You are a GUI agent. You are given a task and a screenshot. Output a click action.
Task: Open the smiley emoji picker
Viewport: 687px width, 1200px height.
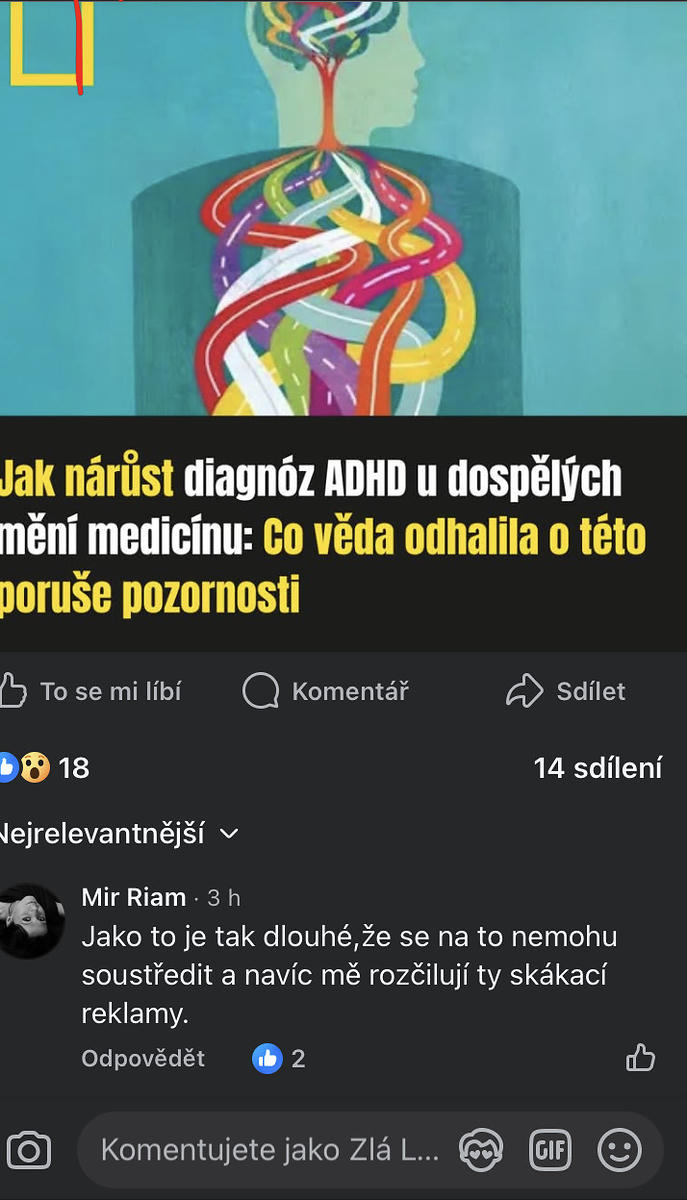point(620,1150)
